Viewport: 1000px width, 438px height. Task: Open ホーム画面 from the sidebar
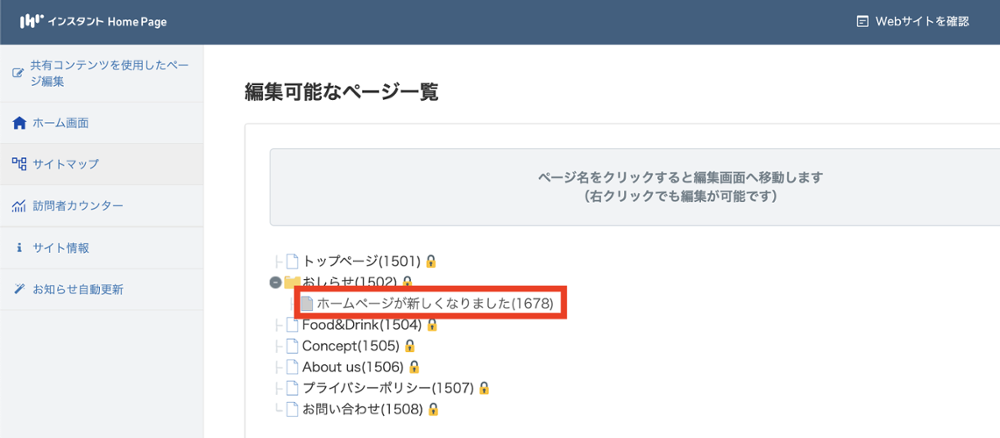(x=60, y=123)
